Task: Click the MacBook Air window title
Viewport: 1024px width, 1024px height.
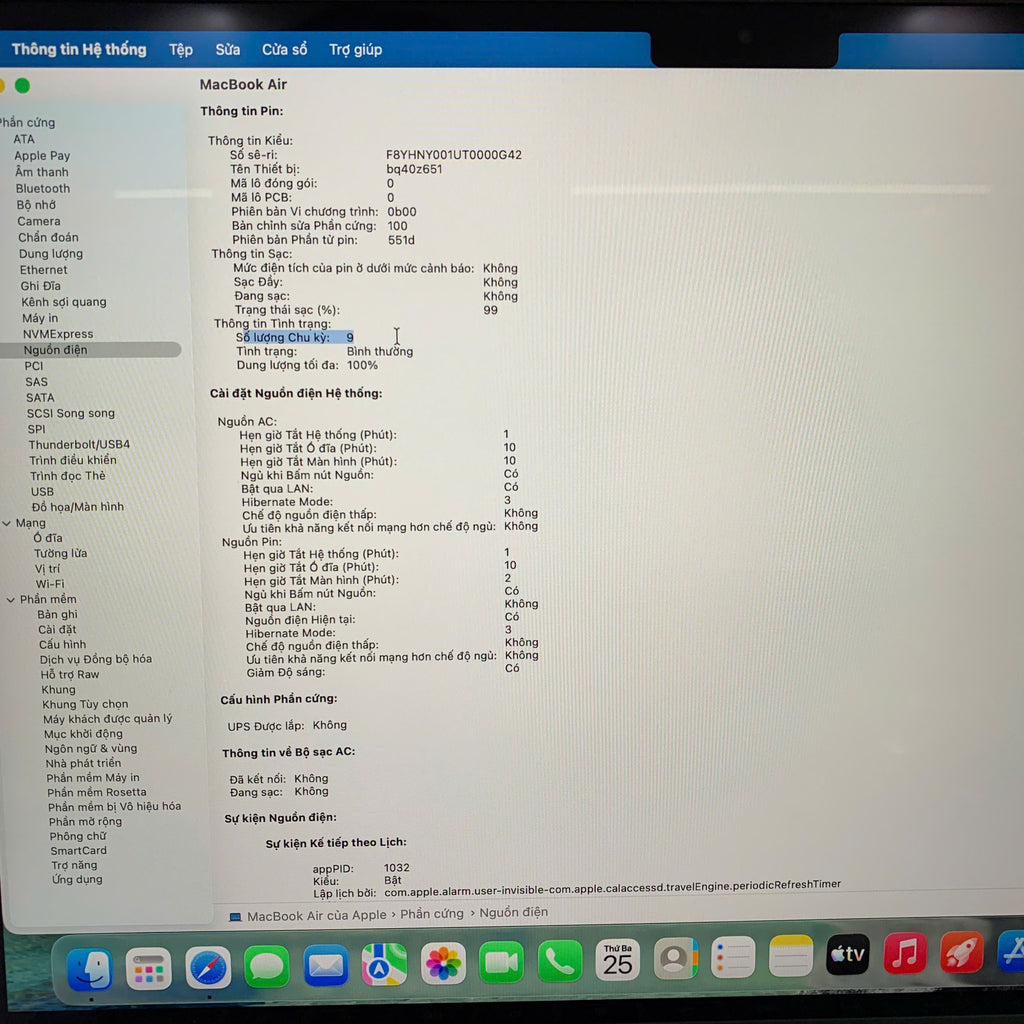Action: point(243,84)
